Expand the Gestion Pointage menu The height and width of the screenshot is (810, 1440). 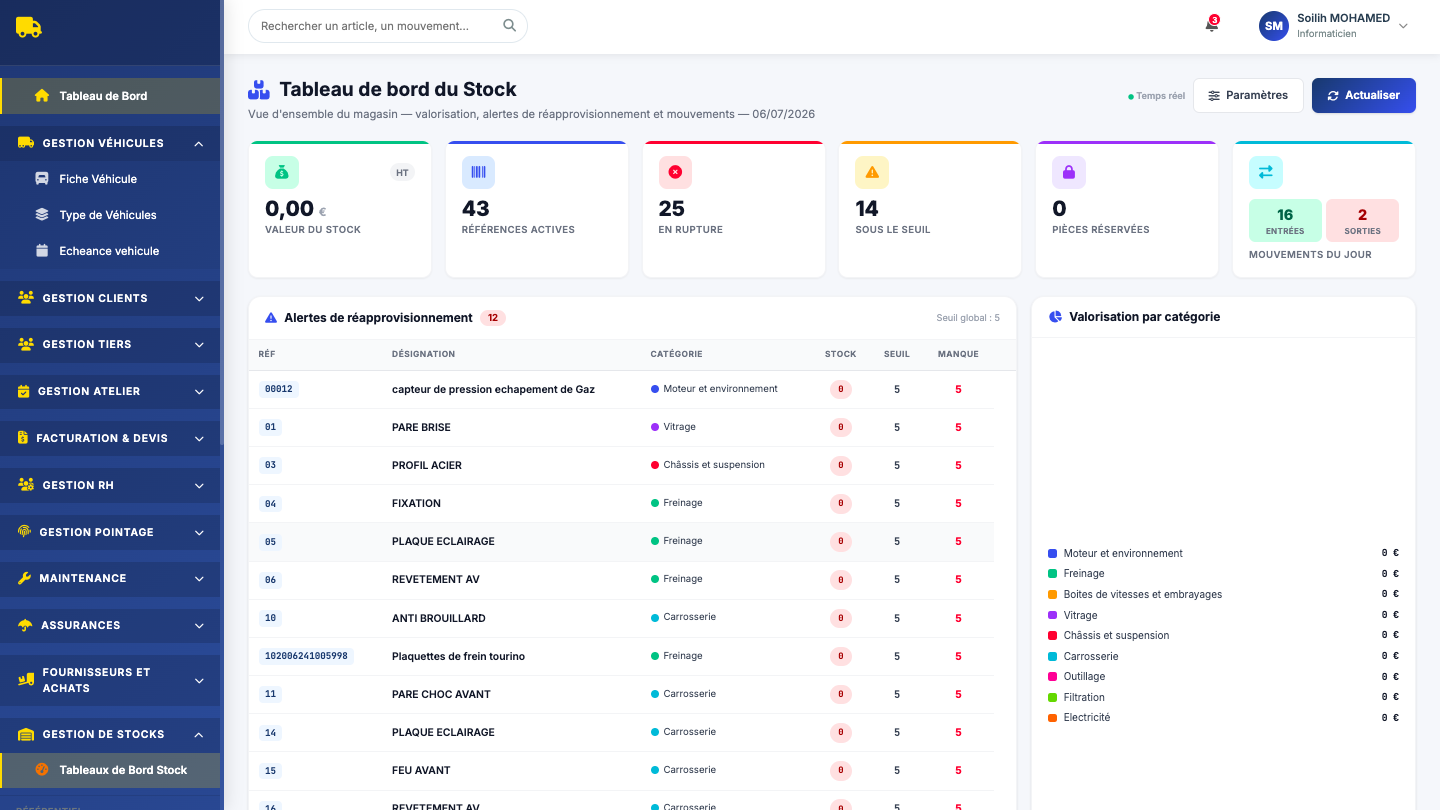pyautogui.click(x=110, y=532)
